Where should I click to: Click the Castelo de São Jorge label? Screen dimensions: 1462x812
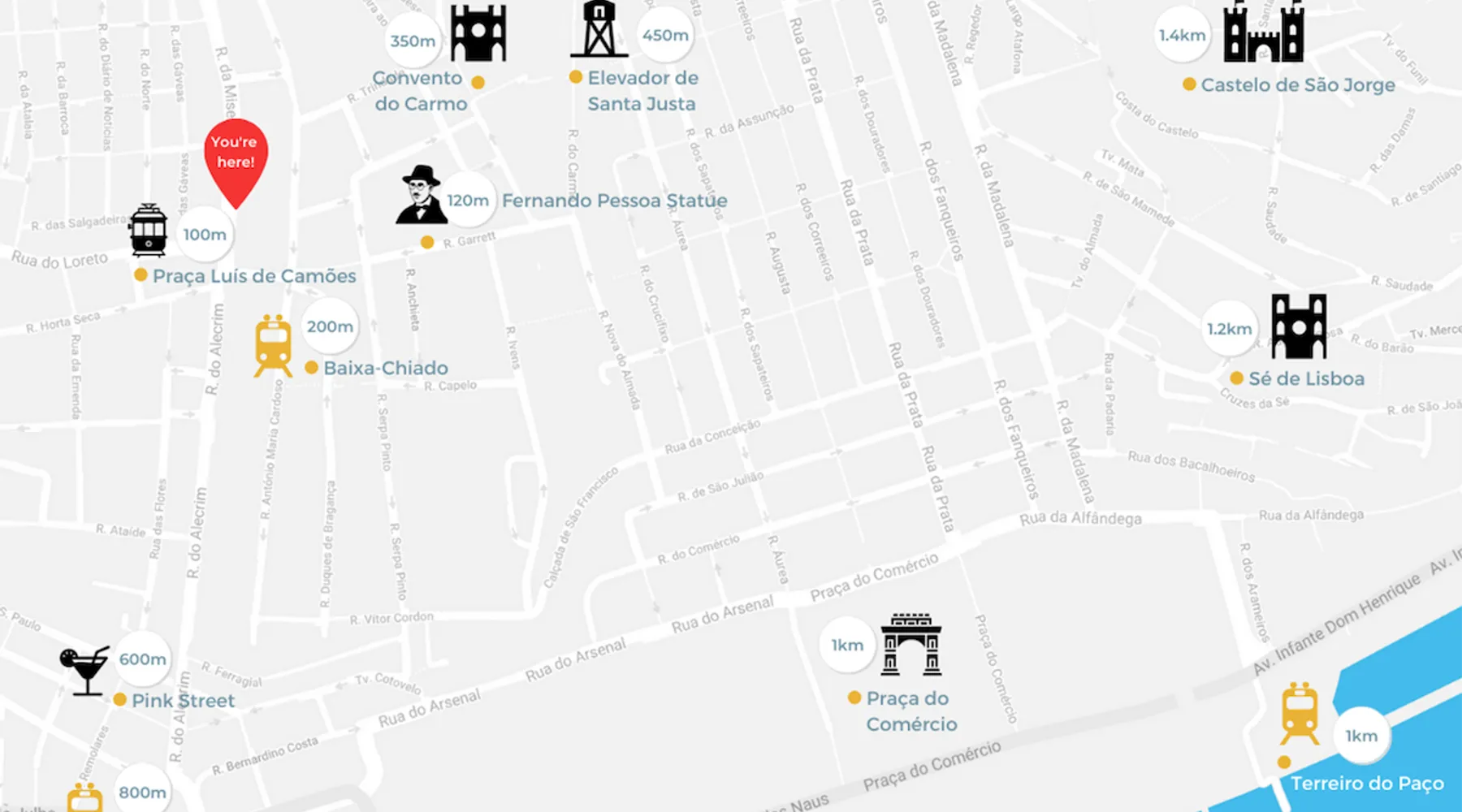click(x=1297, y=85)
